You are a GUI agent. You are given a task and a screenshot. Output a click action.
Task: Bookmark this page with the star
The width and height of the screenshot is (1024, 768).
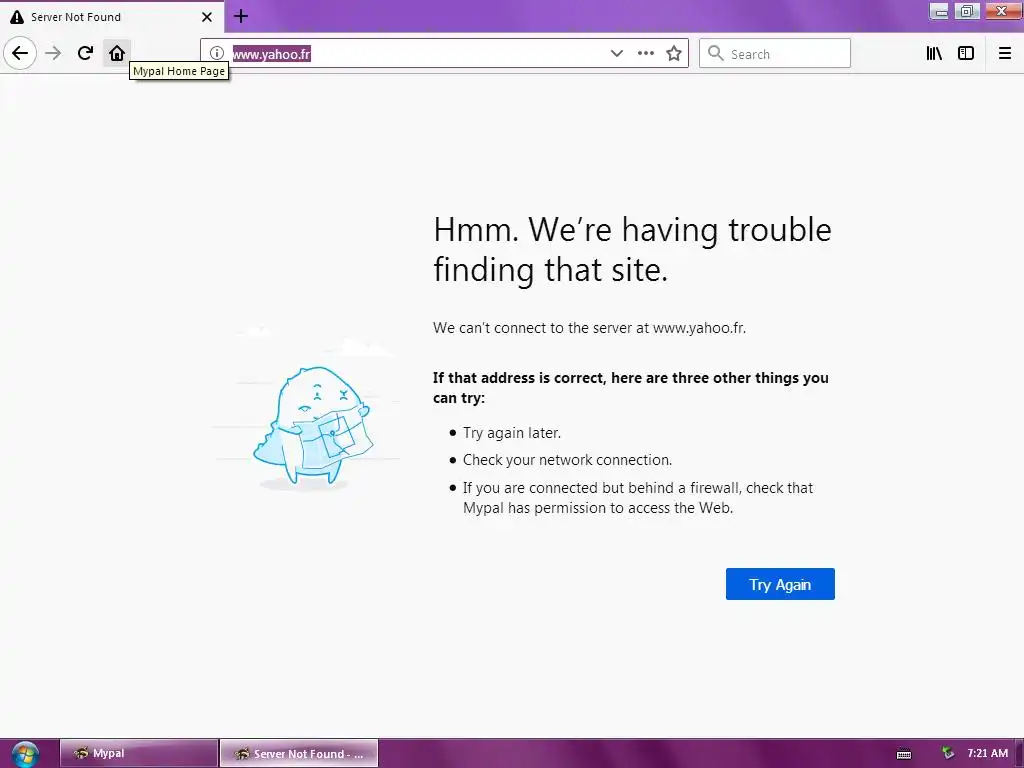click(x=674, y=54)
